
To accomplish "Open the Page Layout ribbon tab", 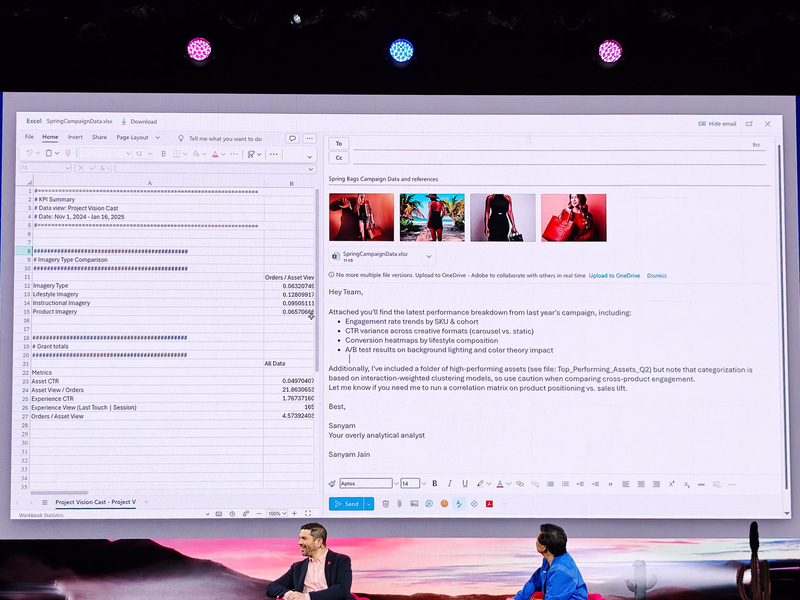I will coord(132,137).
